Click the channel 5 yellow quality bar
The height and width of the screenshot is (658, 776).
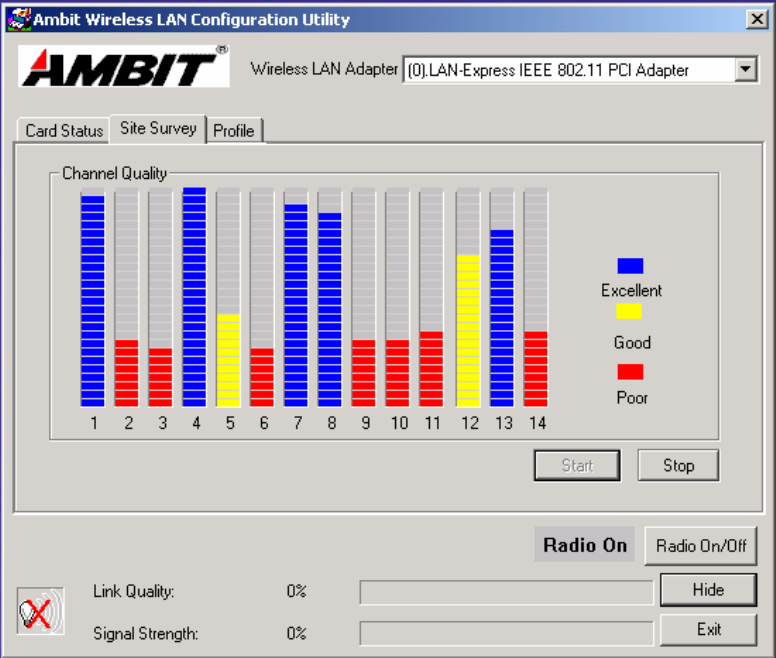tap(228, 360)
